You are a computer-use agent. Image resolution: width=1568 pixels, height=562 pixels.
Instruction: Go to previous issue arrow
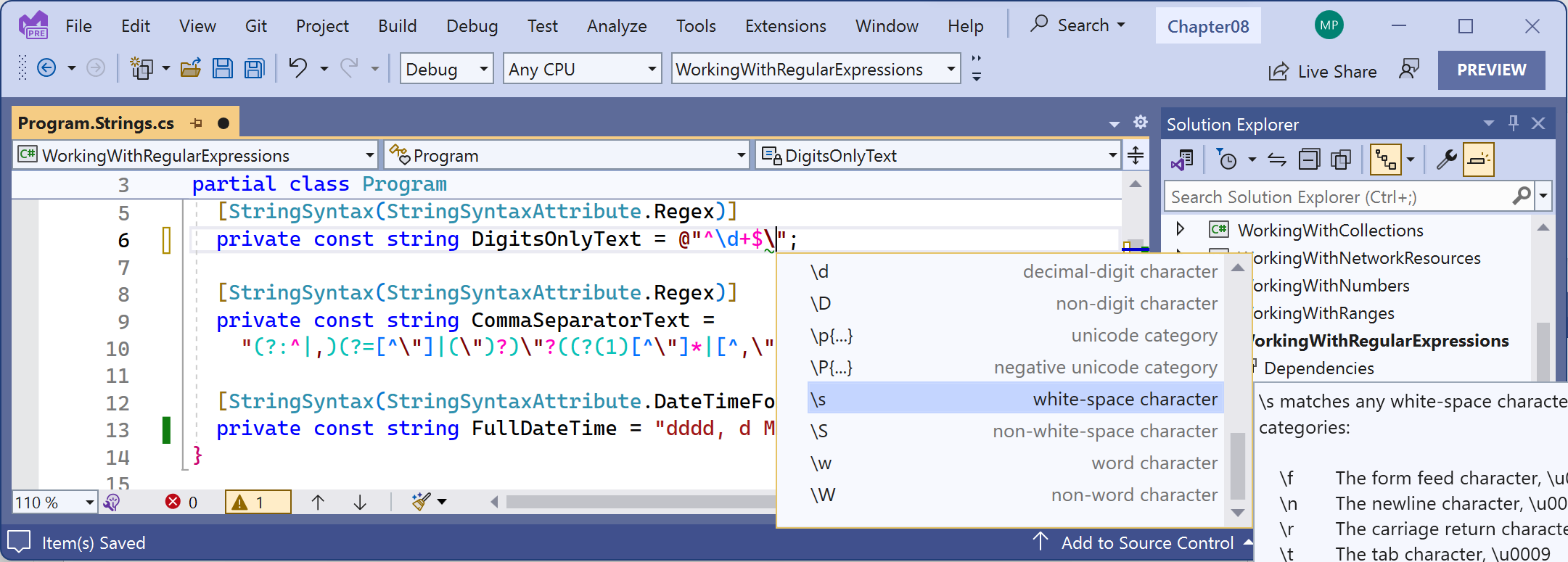tap(318, 502)
